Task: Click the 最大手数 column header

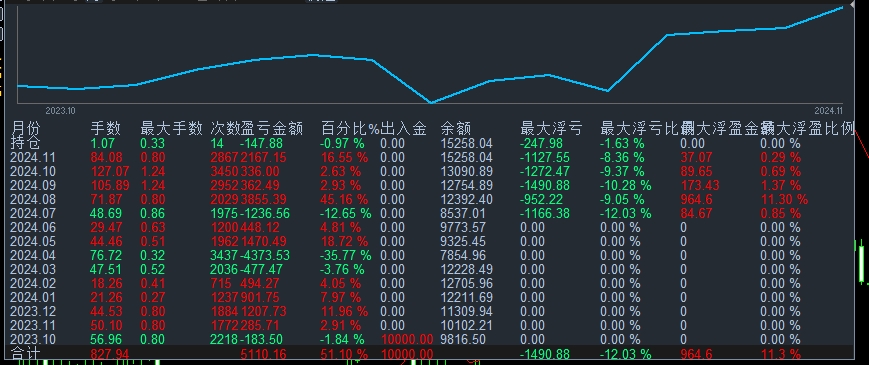Action: (171, 129)
